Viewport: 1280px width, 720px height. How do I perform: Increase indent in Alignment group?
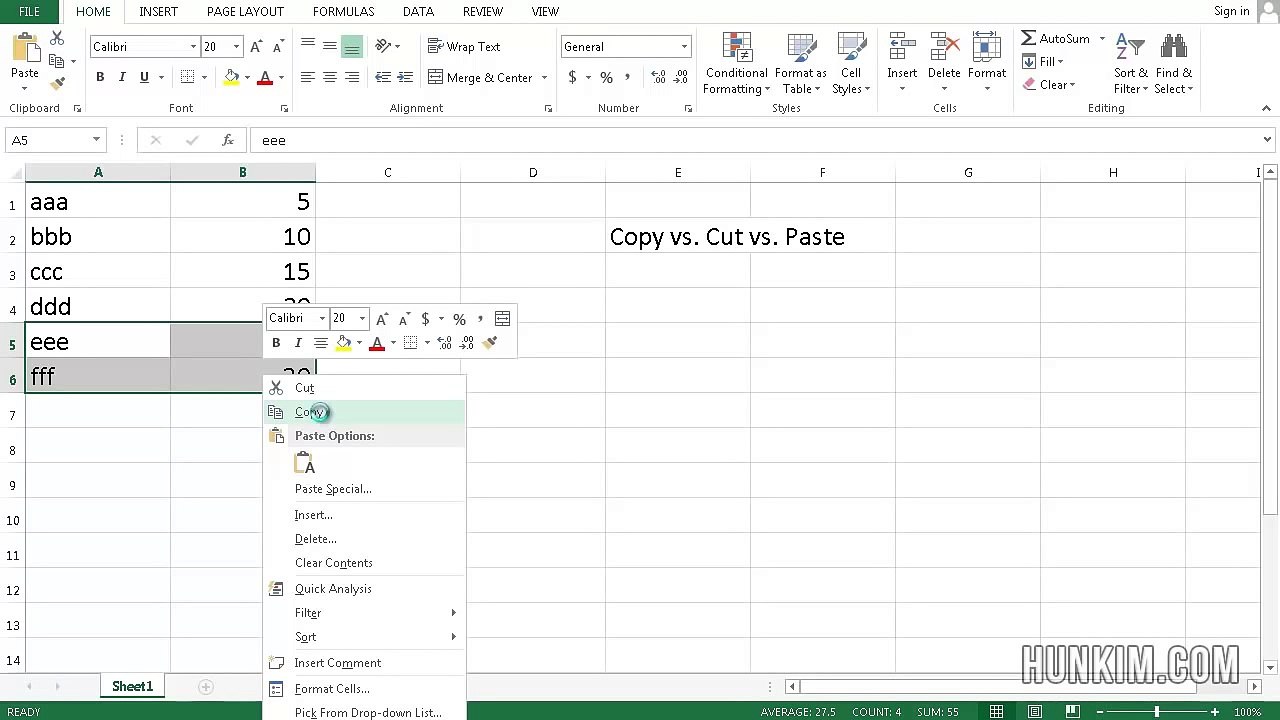[x=405, y=77]
